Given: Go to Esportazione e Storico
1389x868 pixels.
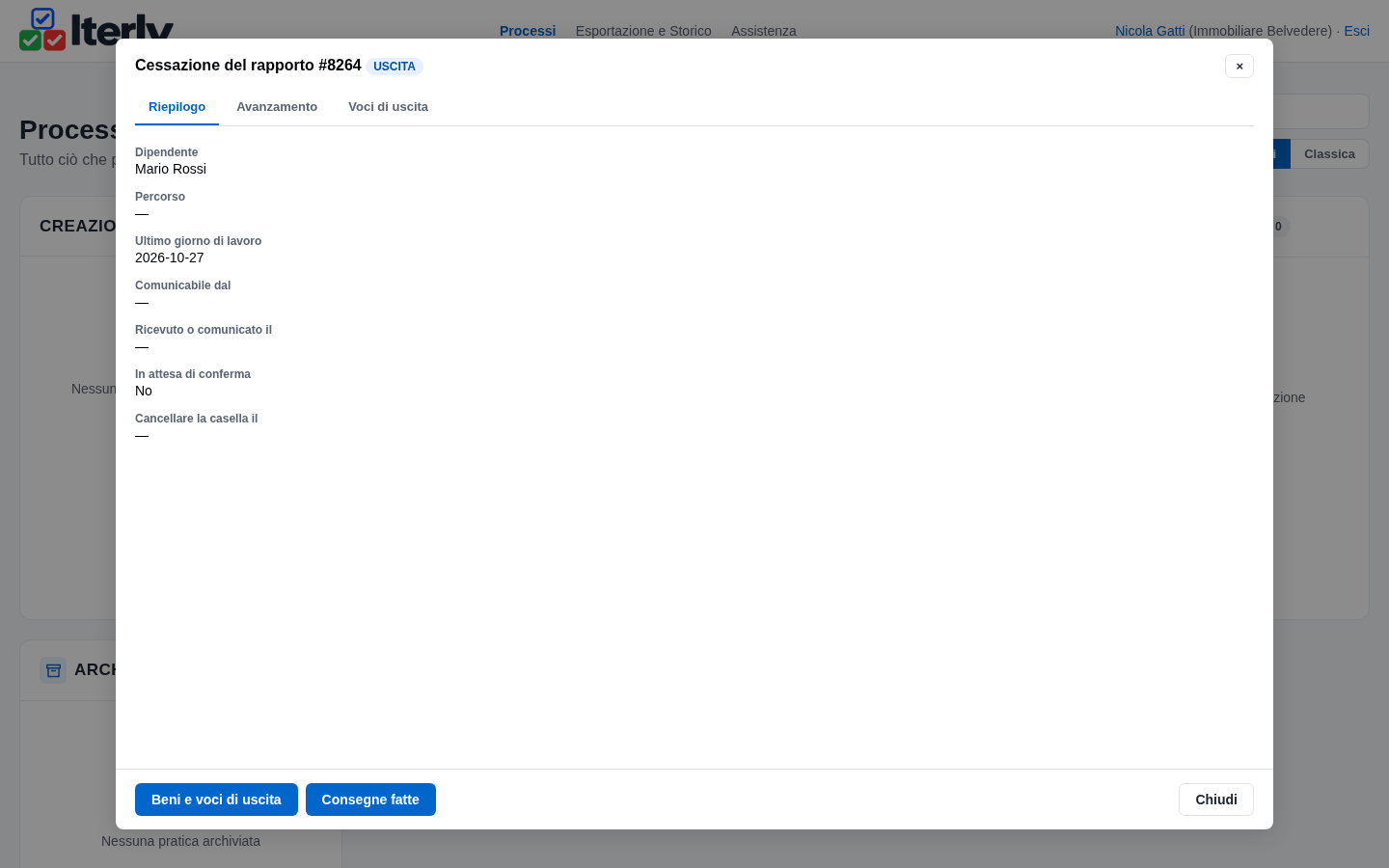Looking at the screenshot, I should click(x=643, y=31).
